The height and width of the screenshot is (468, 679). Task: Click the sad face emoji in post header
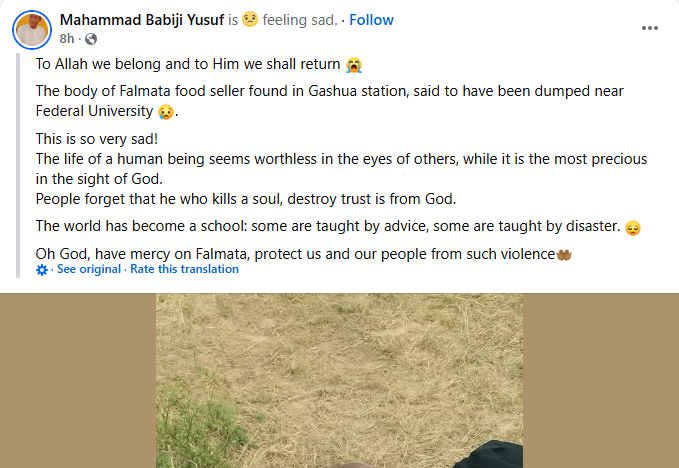(277, 20)
